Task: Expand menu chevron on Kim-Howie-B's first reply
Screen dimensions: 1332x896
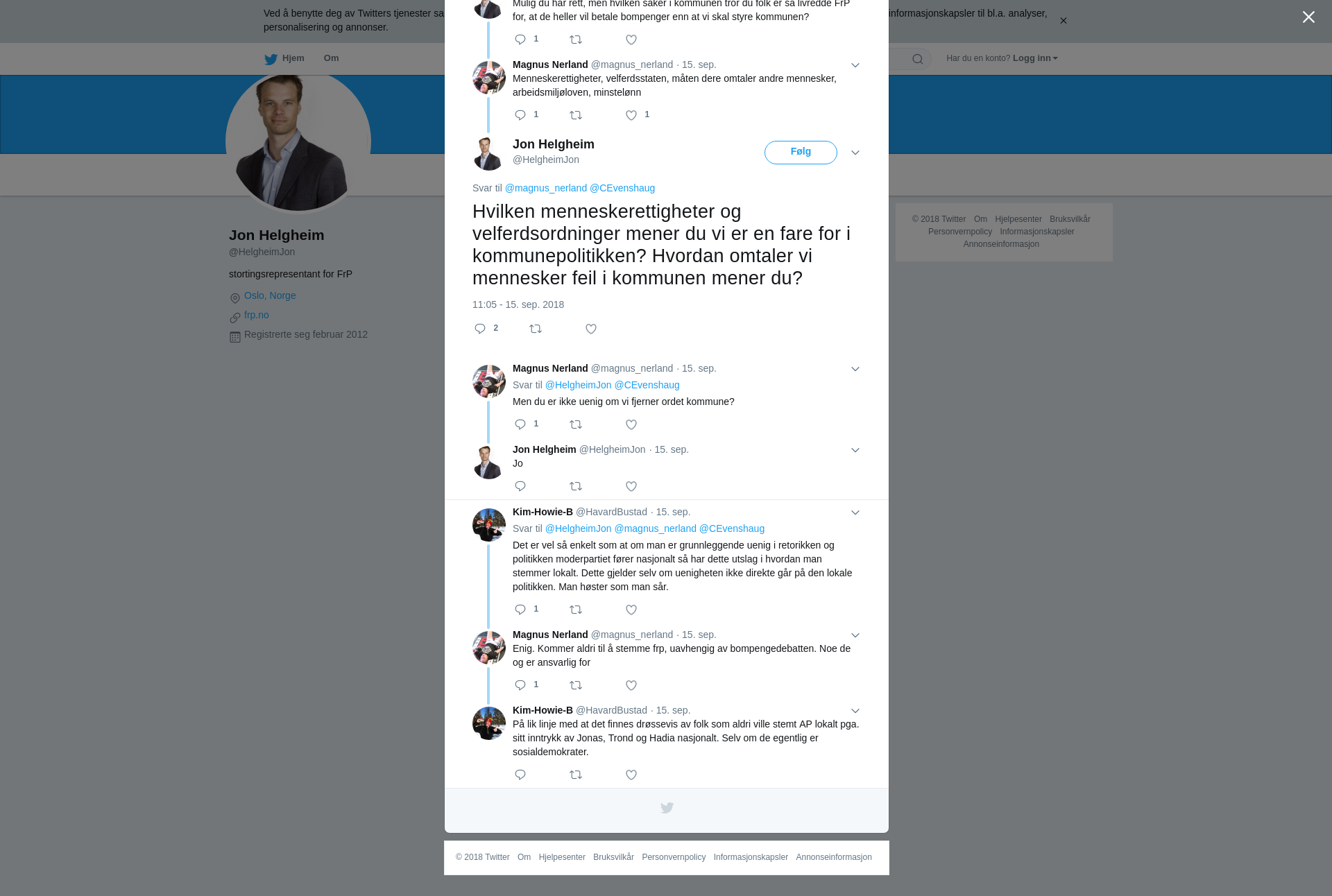Action: coord(855,512)
